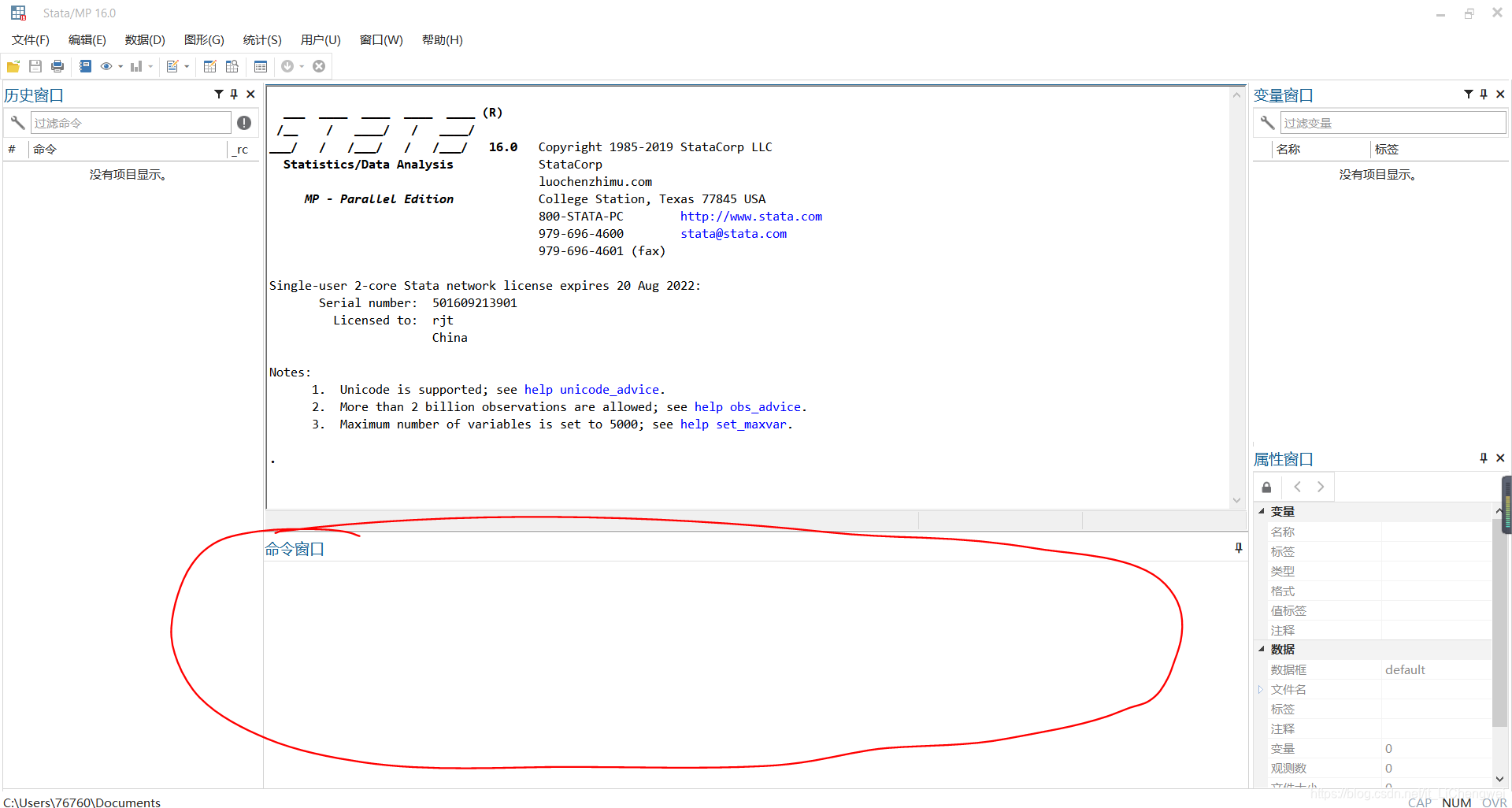Open the Graph dropdown arrow
1512x808 pixels.
point(150,66)
